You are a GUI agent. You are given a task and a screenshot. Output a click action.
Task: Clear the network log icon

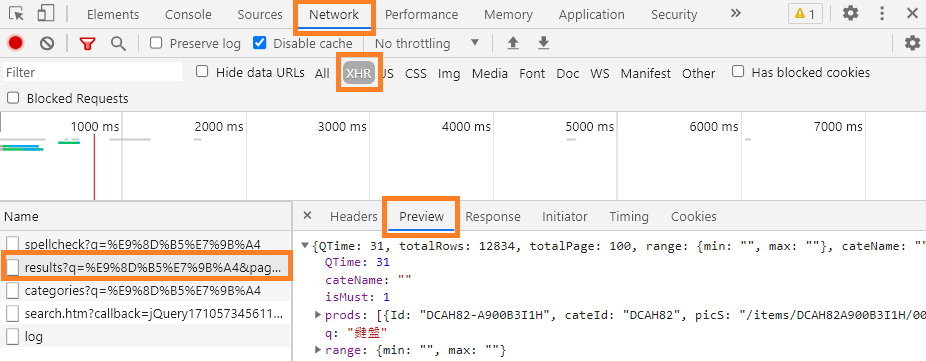(x=47, y=43)
